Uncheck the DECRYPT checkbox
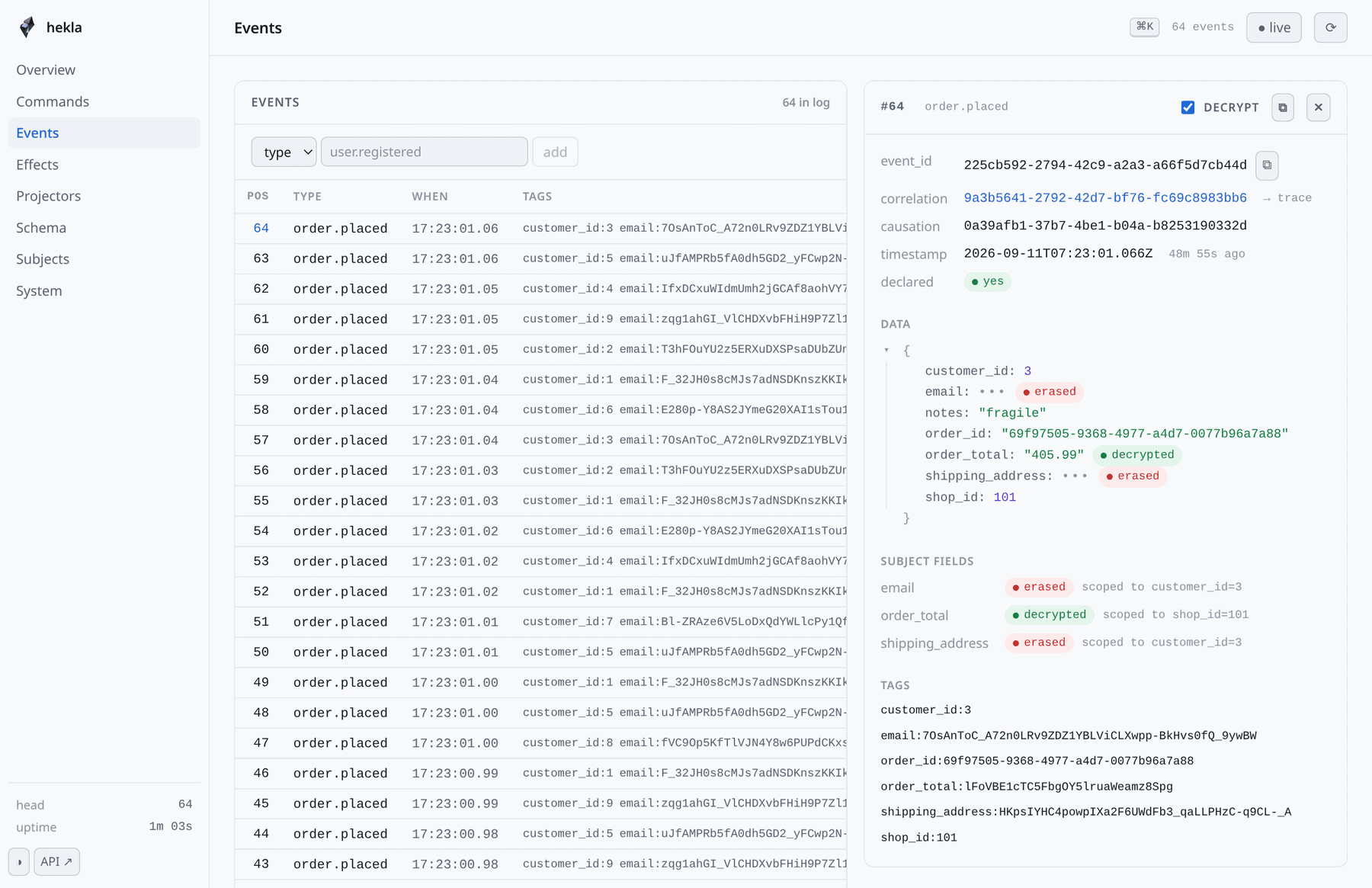 pyautogui.click(x=1188, y=107)
